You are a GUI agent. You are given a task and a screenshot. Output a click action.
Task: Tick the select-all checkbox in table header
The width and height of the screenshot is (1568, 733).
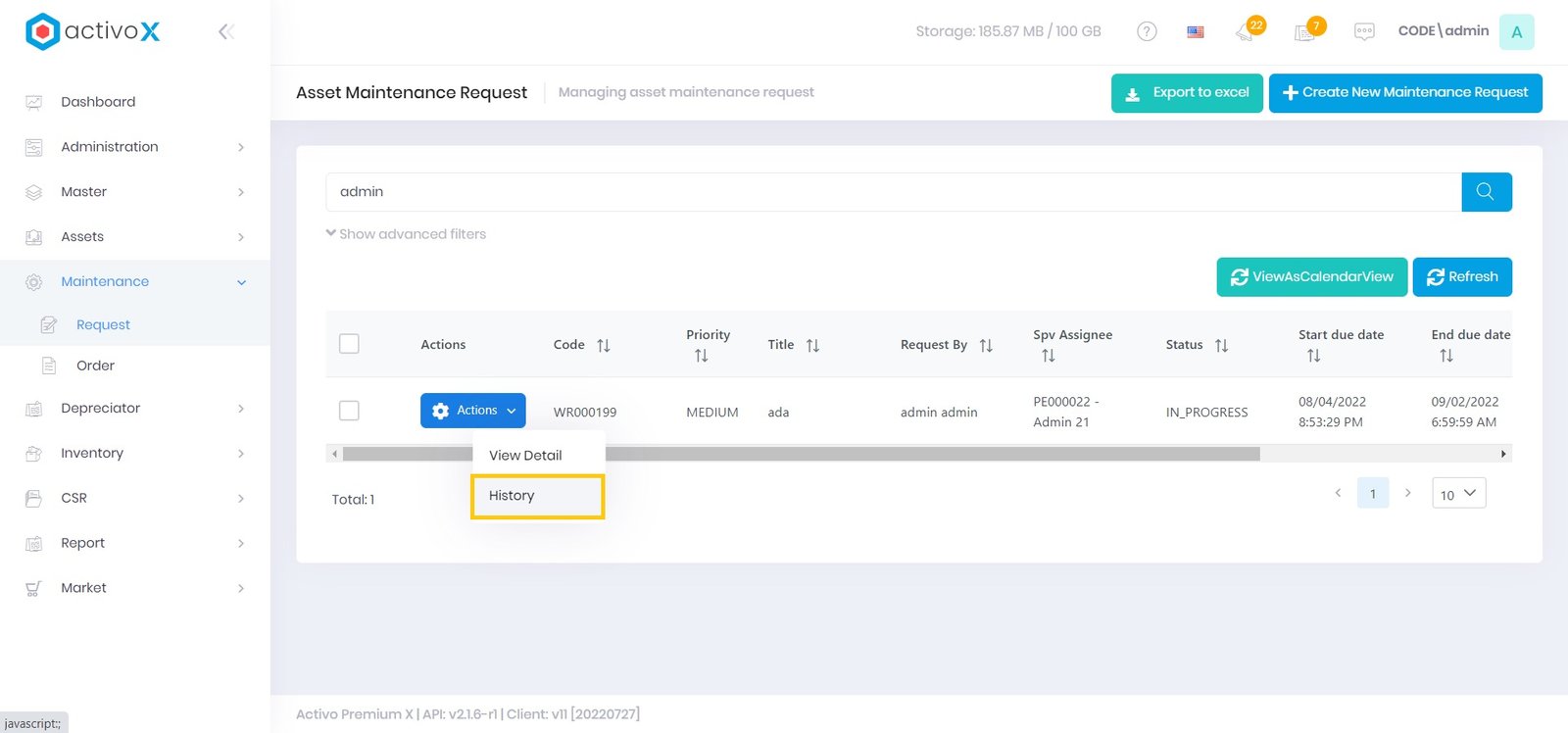[349, 344]
